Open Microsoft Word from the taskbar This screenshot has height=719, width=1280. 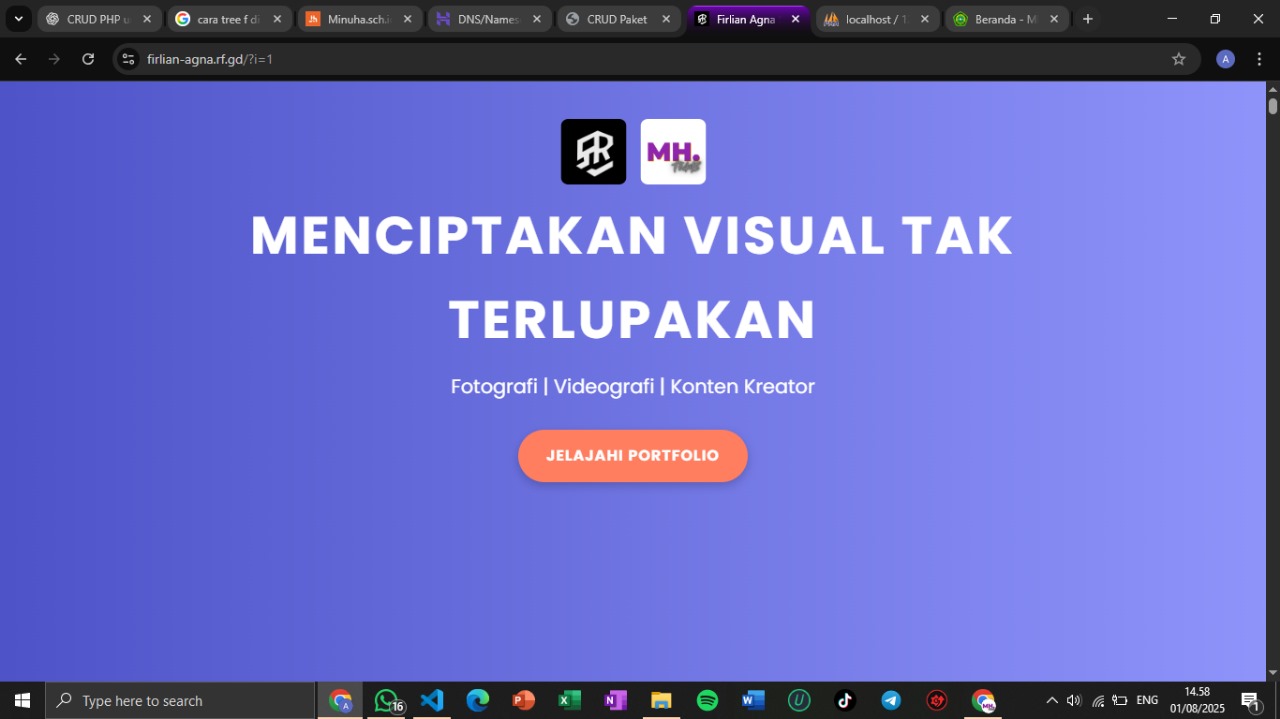(x=753, y=700)
